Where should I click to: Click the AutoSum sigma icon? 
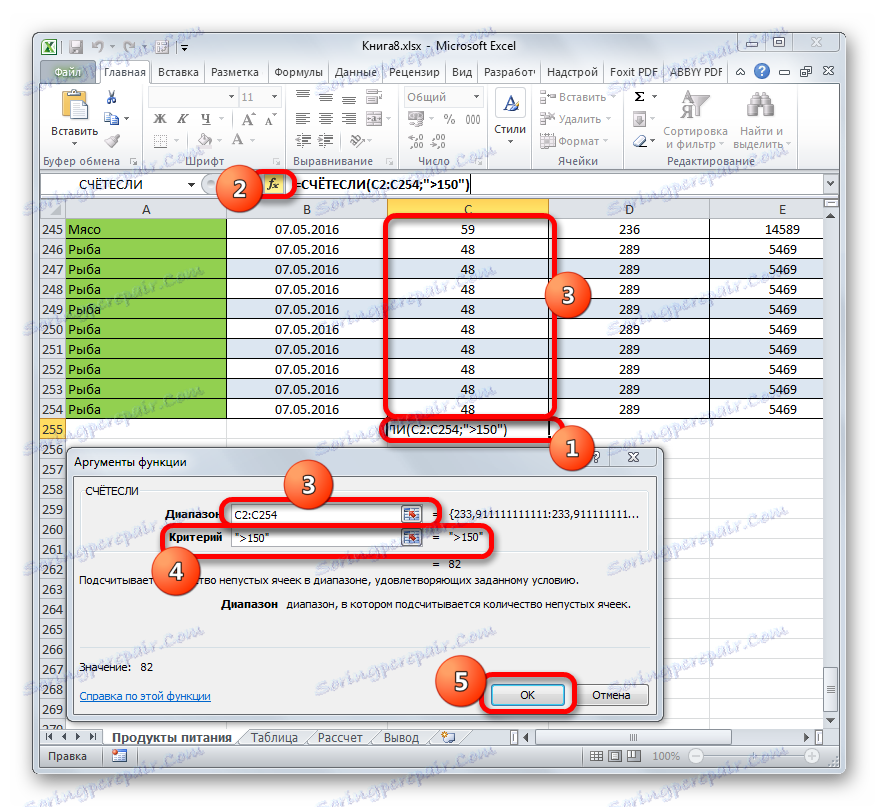point(639,97)
